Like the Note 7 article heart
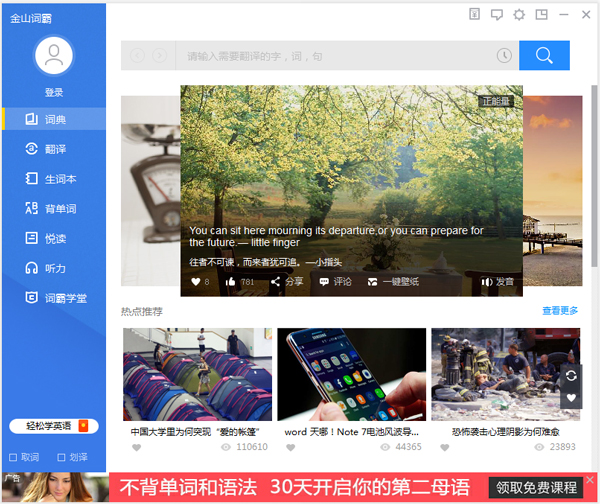This screenshot has width=600, height=504. pos(291,447)
